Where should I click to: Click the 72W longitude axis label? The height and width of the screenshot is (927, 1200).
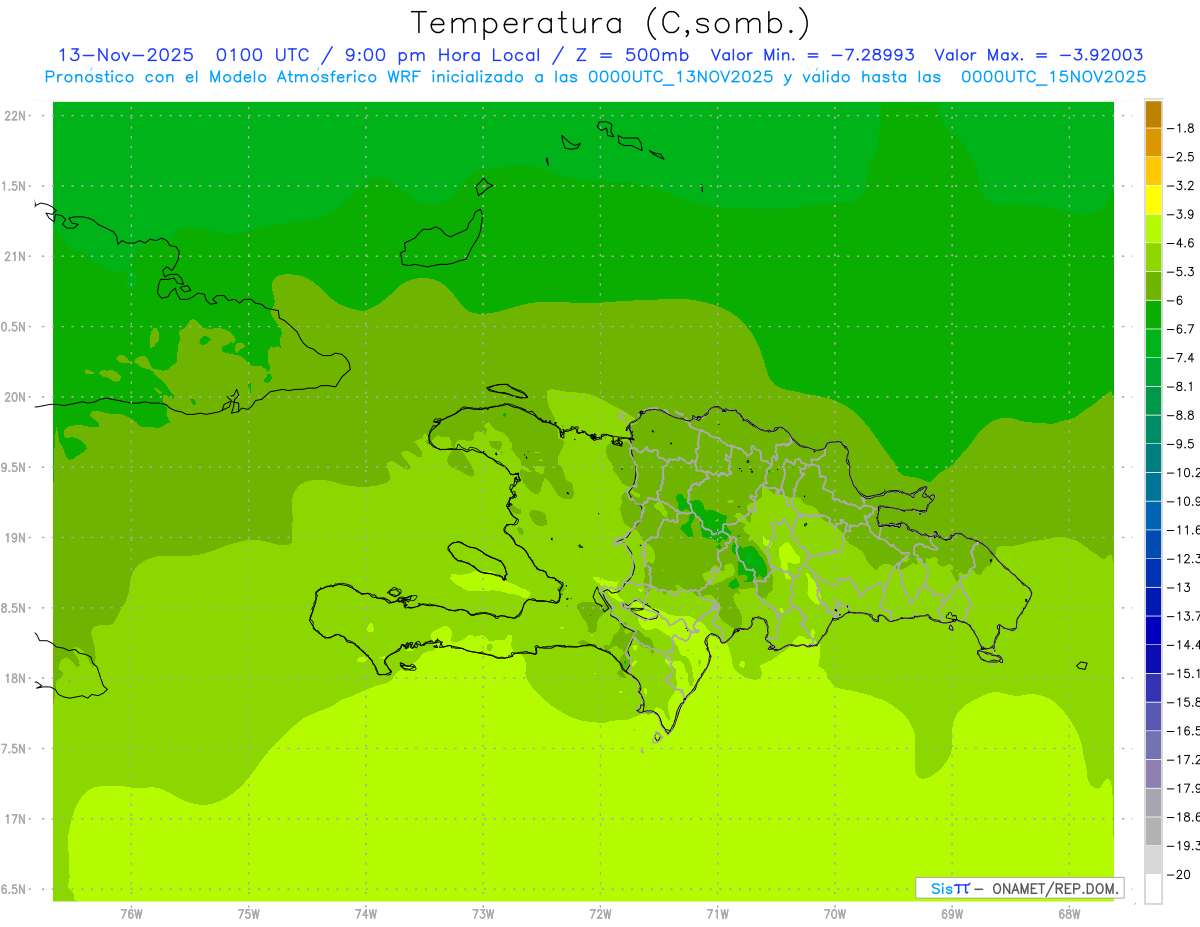point(600,914)
